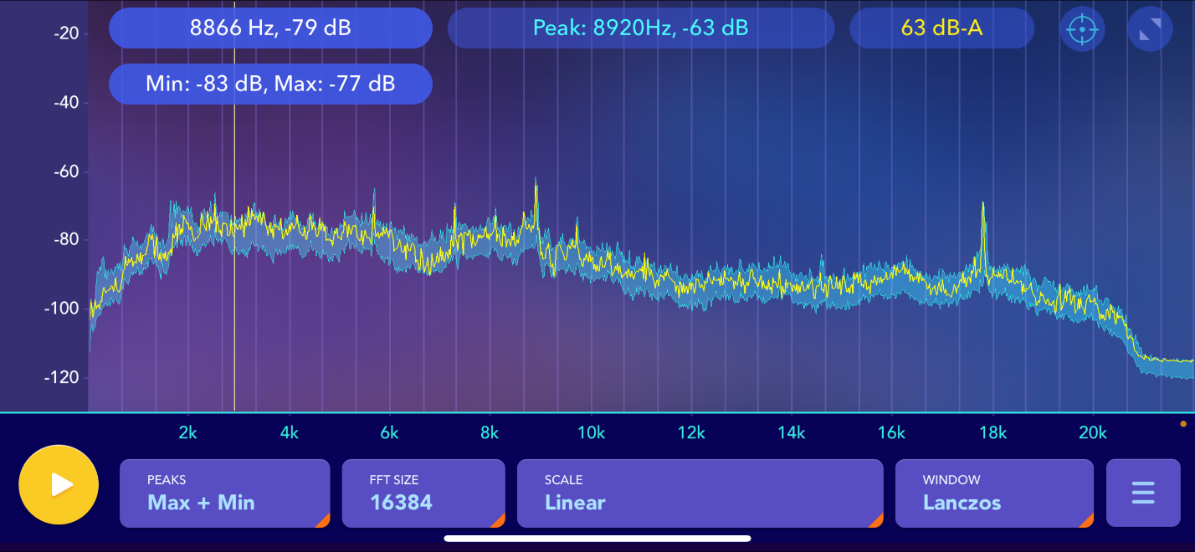Click the 14k frequency axis label
The width and height of the screenshot is (1195, 552).
[x=791, y=432]
